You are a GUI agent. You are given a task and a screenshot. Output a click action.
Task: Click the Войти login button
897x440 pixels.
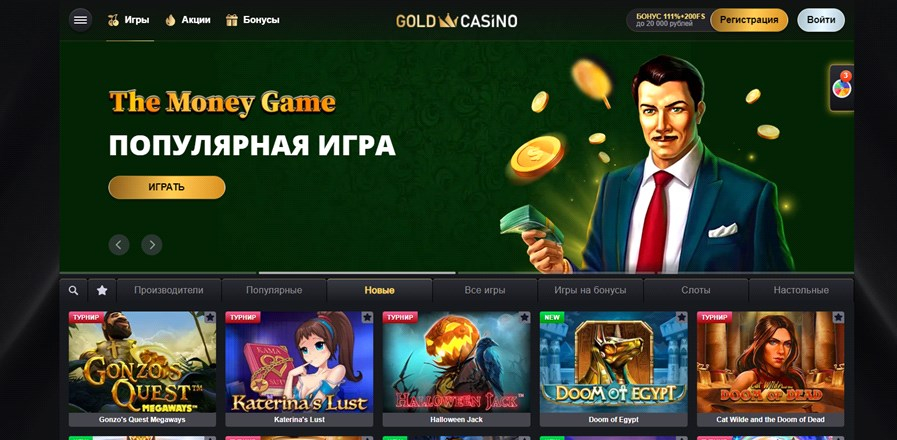click(821, 20)
